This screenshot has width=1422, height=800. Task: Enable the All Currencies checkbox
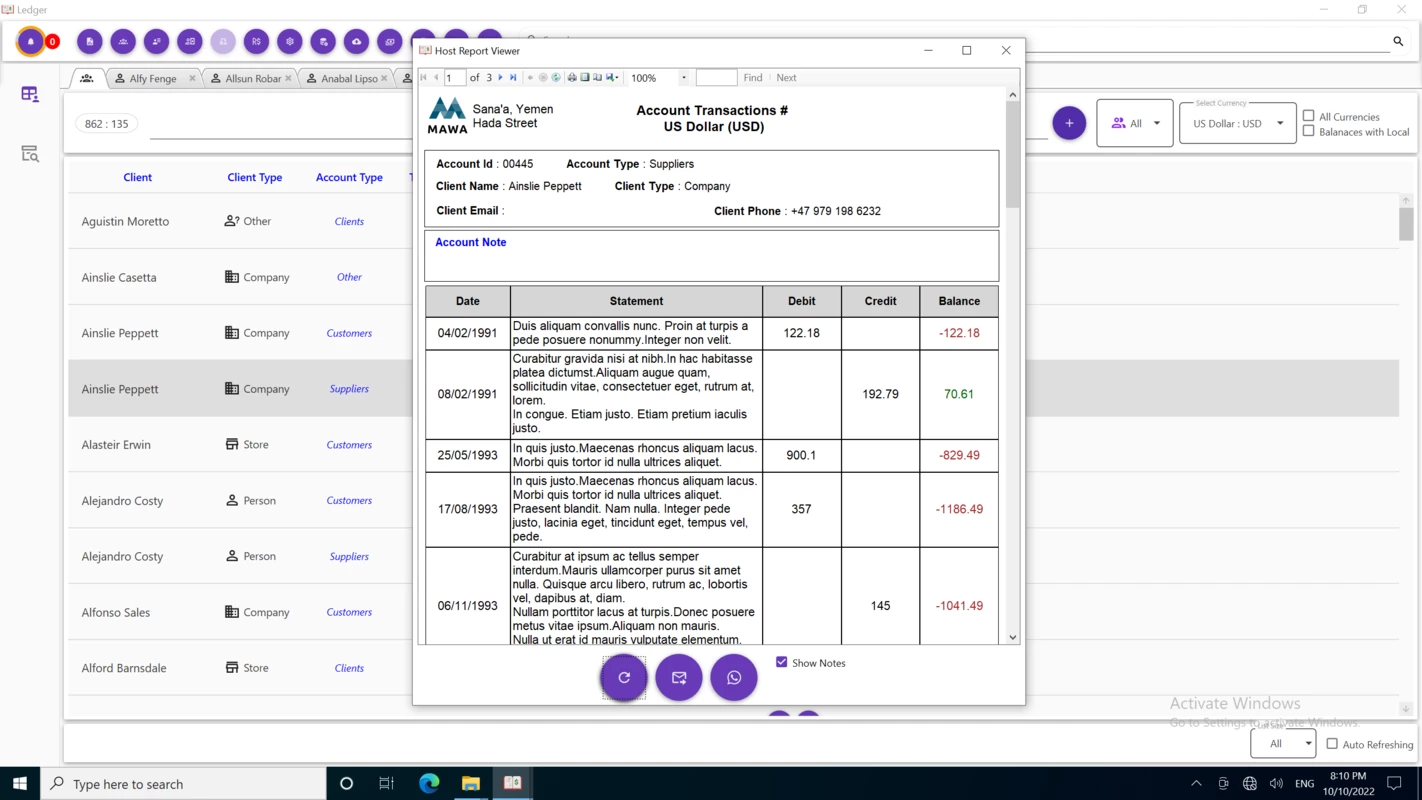click(x=1308, y=116)
